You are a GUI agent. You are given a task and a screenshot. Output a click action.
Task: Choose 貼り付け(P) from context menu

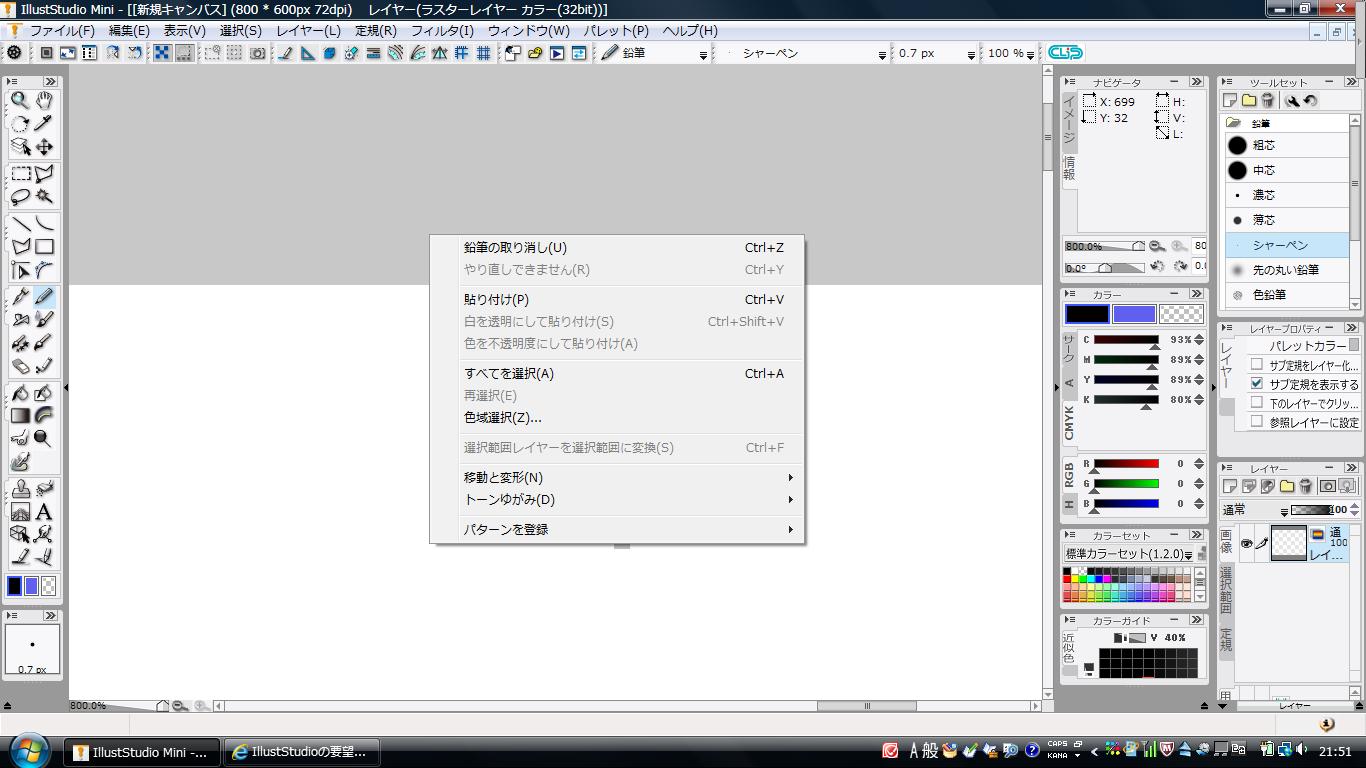(x=617, y=299)
